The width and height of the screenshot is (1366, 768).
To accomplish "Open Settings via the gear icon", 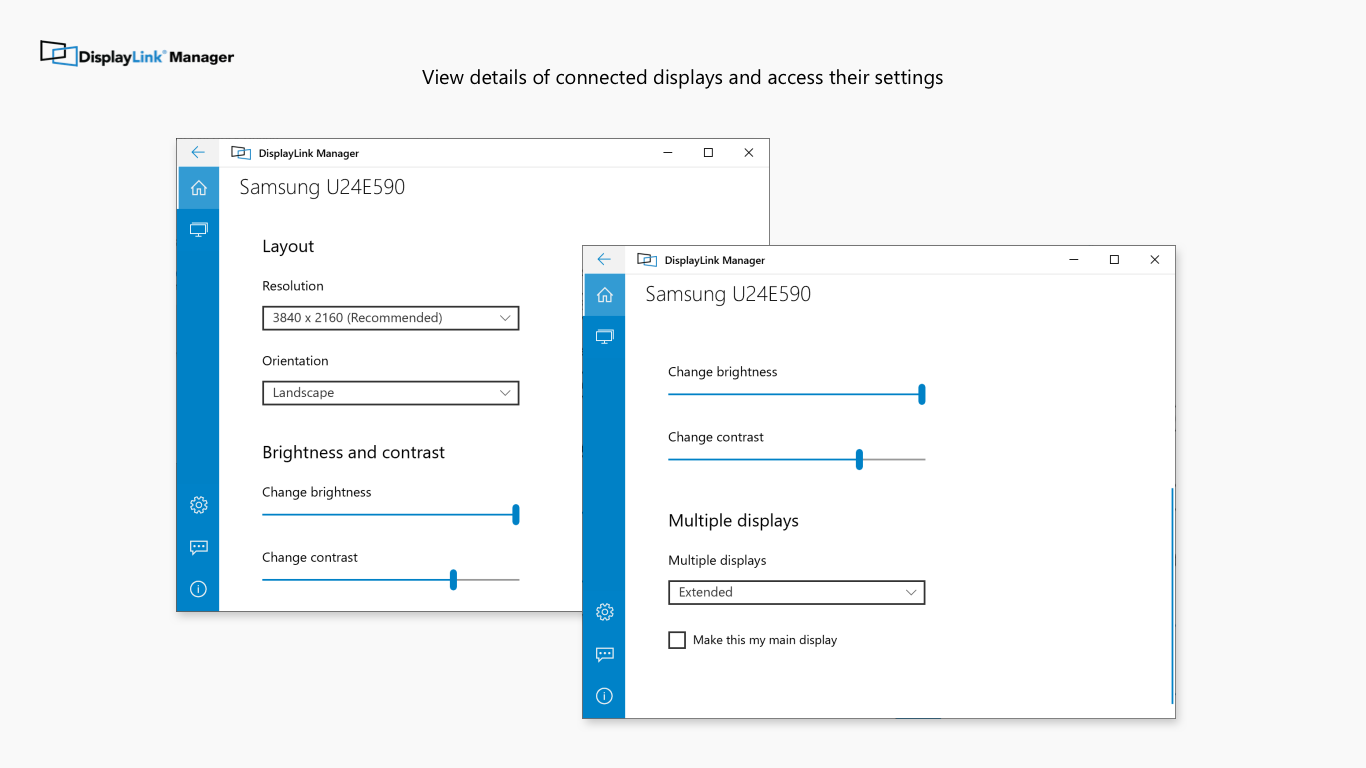I will coord(604,611).
